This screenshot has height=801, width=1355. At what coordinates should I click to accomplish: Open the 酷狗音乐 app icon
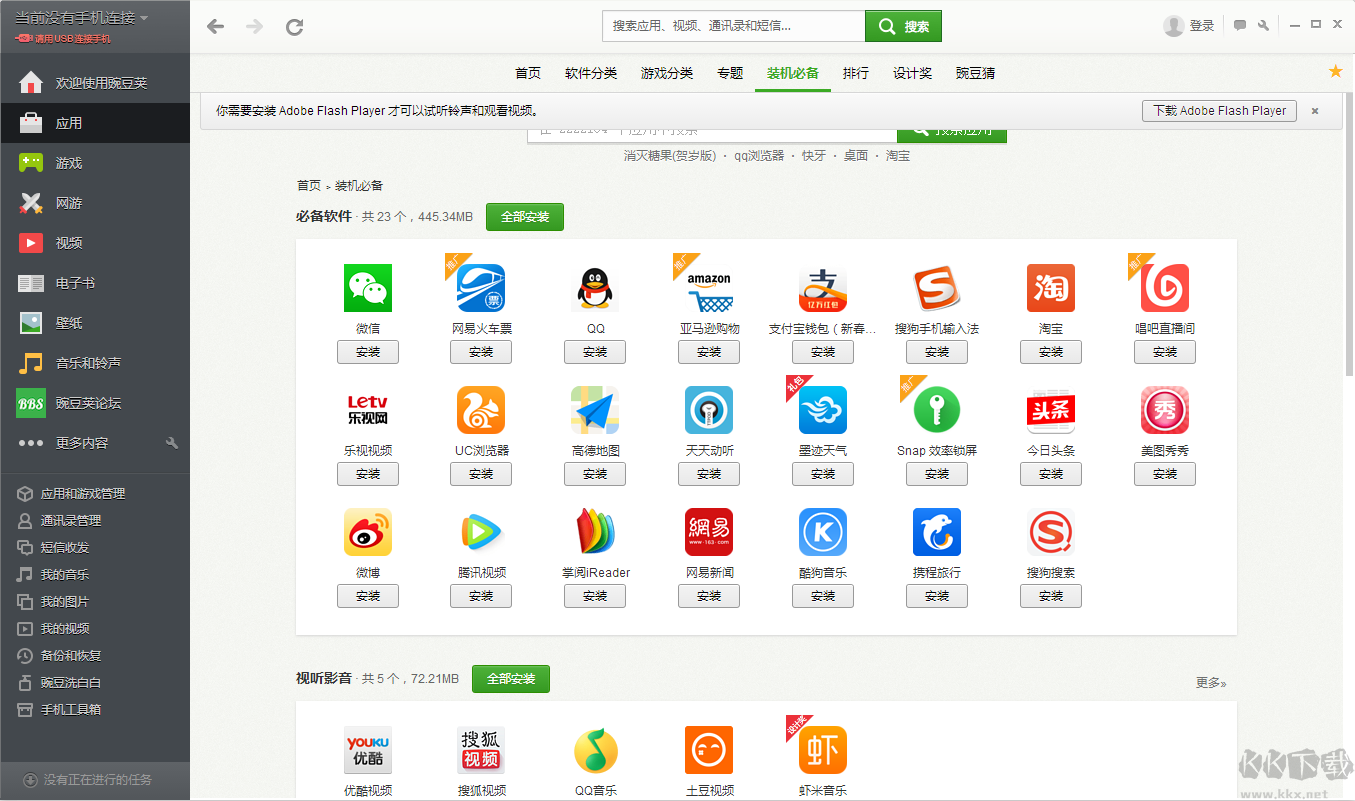tap(823, 532)
